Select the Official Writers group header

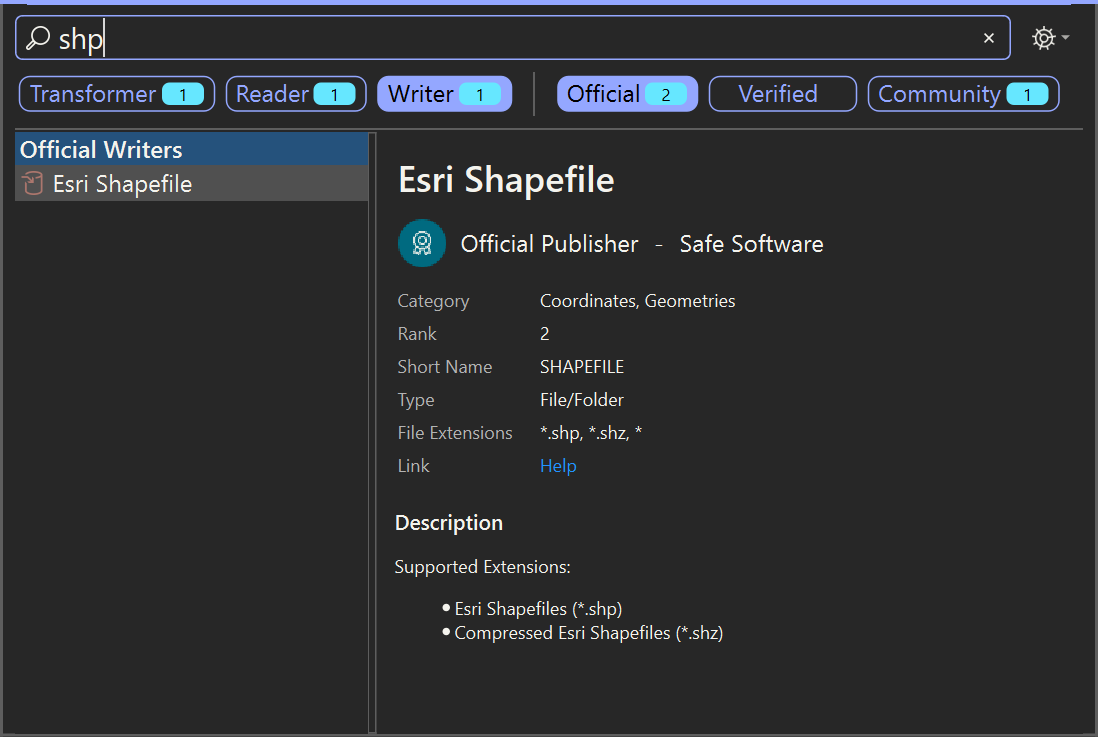192,149
